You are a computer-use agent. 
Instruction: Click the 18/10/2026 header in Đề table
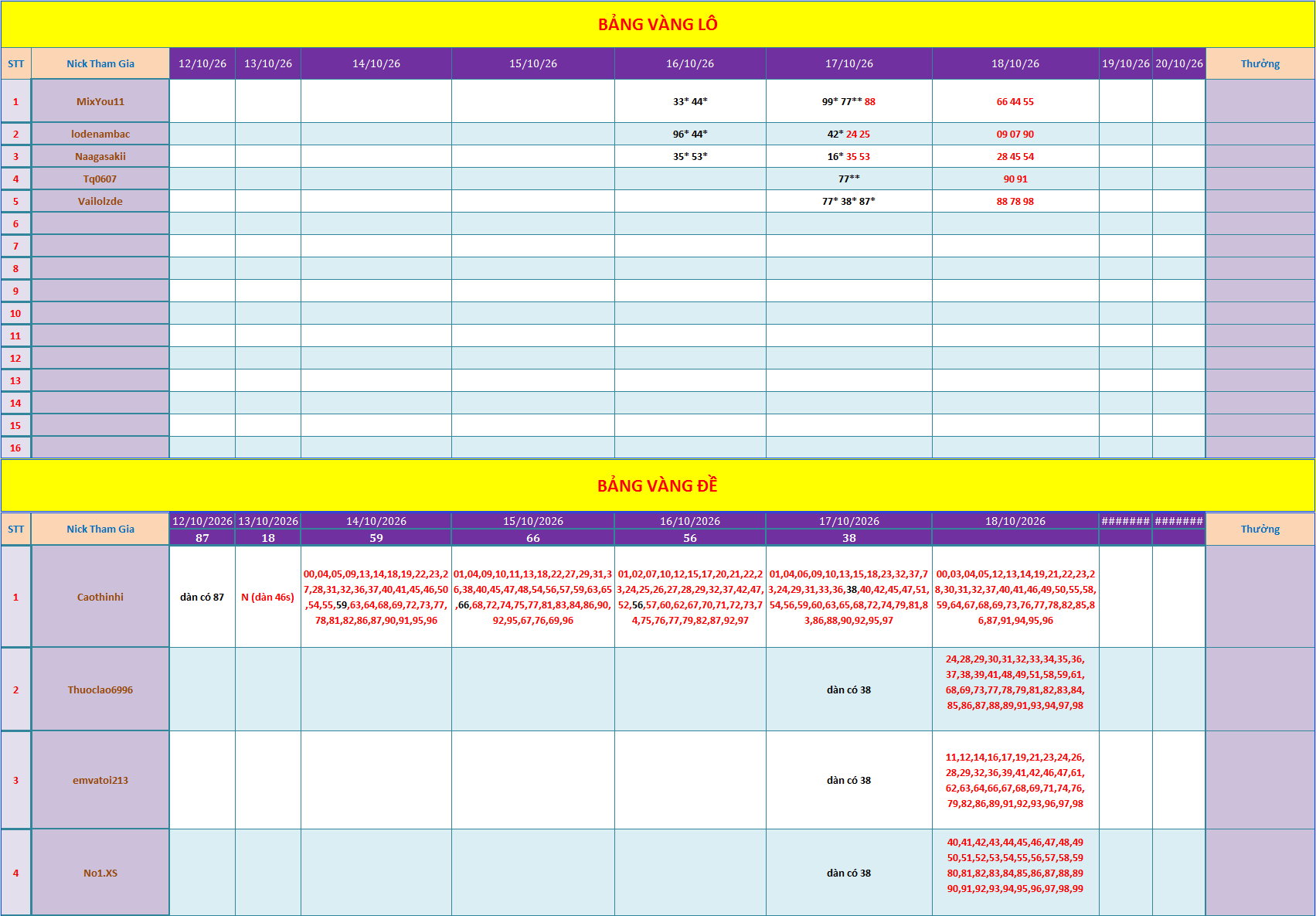[x=1015, y=521]
